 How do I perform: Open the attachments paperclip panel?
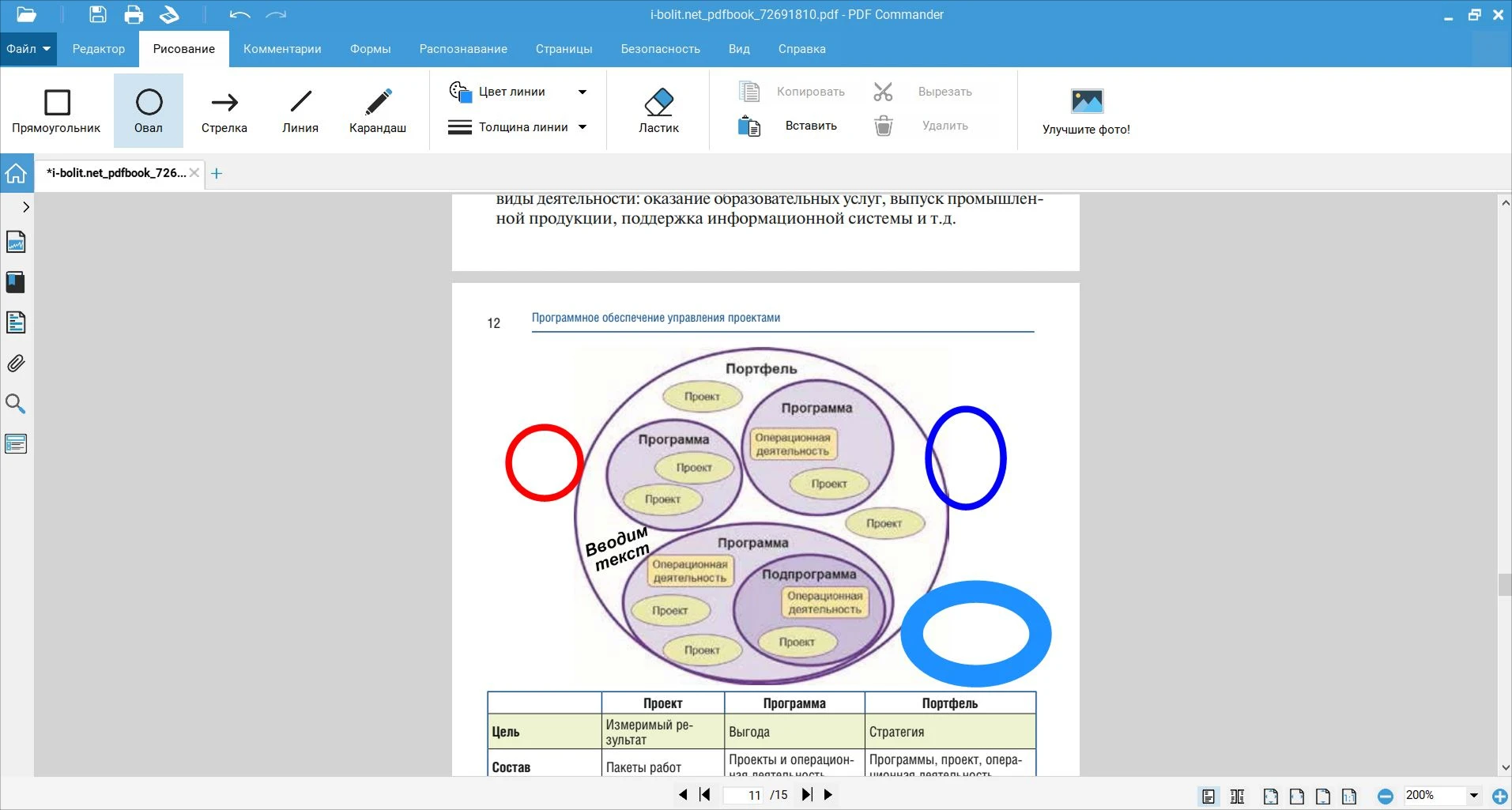click(x=16, y=364)
